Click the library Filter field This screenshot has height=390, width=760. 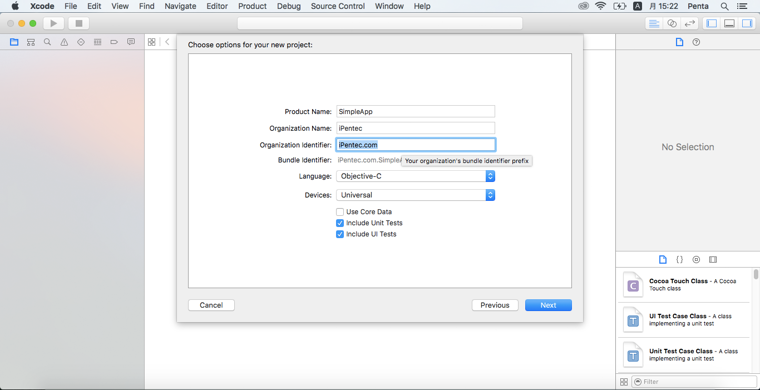[x=693, y=382]
